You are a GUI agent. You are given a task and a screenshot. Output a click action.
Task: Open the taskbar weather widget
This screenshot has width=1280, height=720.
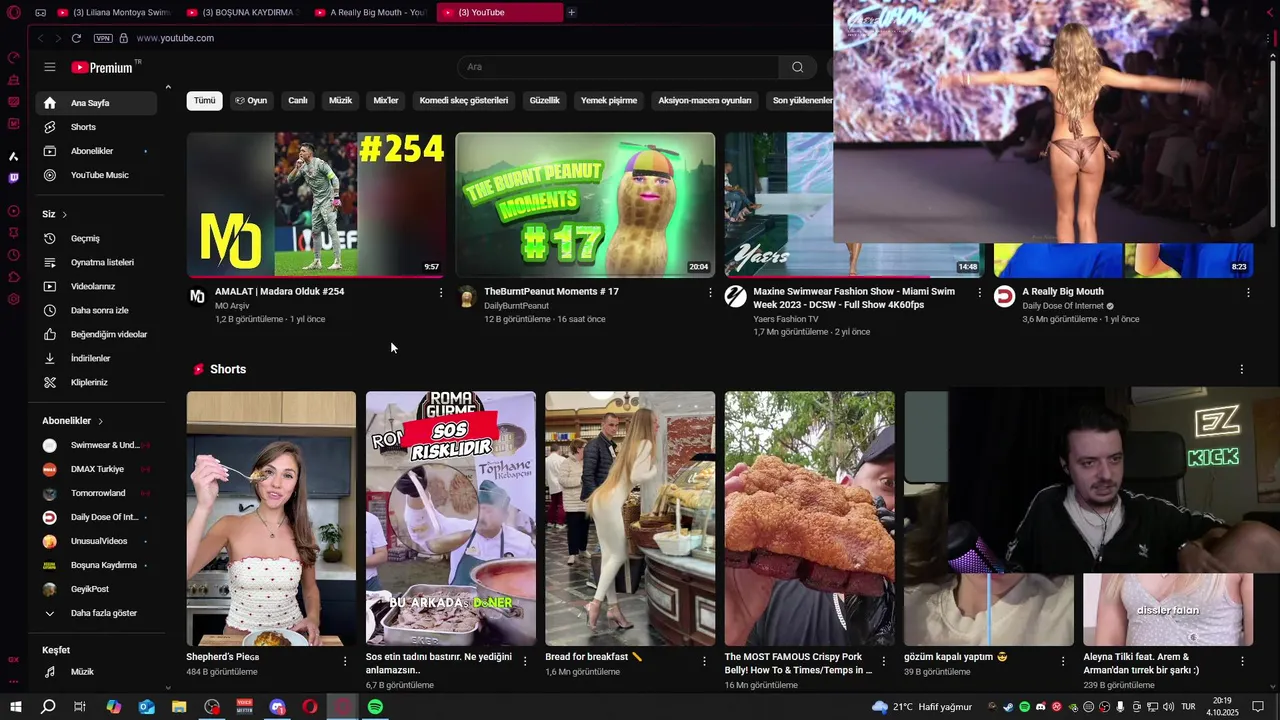[x=921, y=707]
